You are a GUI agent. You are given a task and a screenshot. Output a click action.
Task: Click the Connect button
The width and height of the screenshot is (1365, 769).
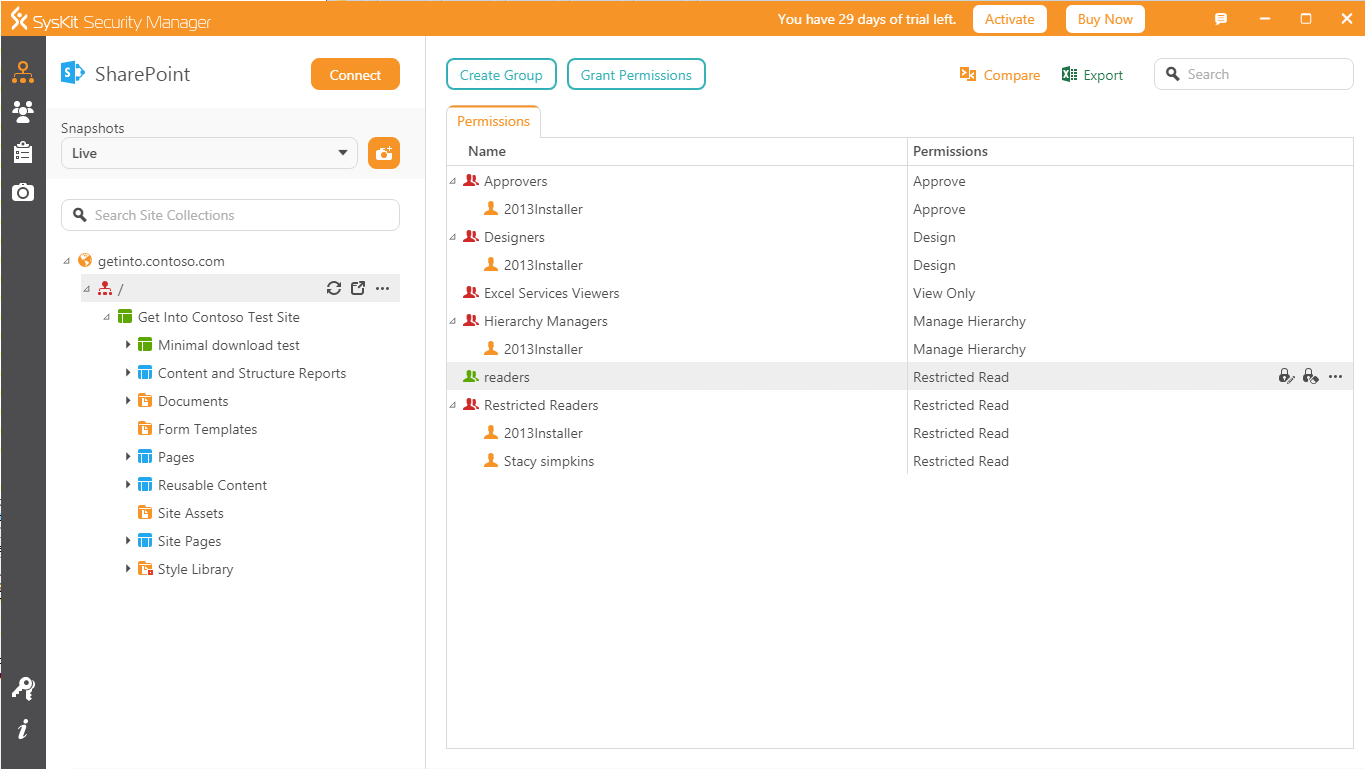(355, 75)
